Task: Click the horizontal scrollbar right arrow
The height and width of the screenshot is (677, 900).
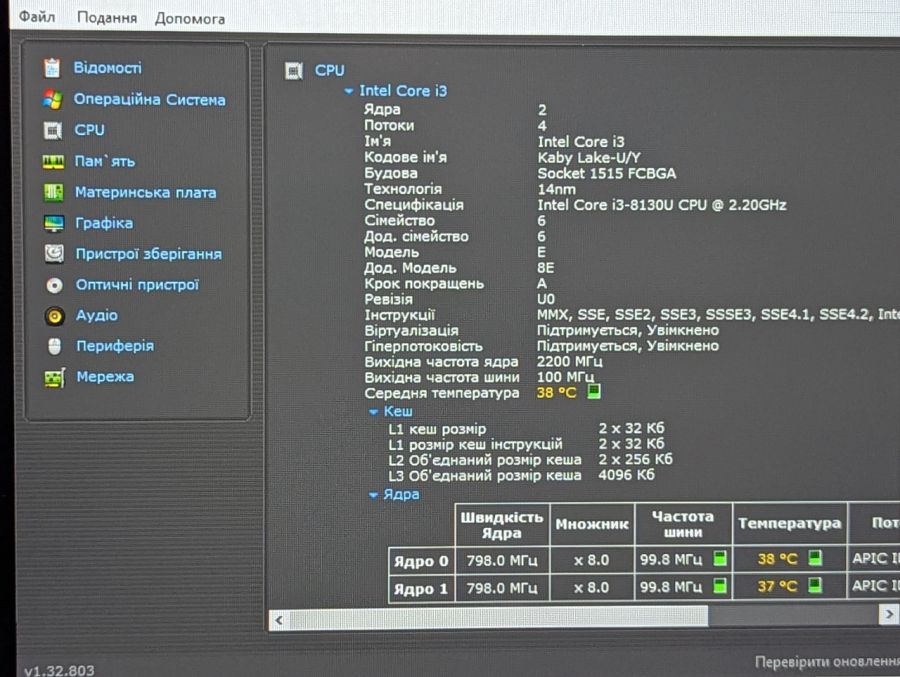Action: [889, 614]
